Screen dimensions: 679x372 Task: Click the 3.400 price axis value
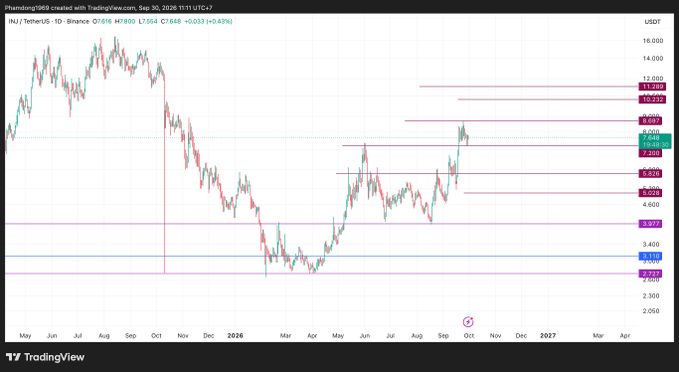coord(651,244)
